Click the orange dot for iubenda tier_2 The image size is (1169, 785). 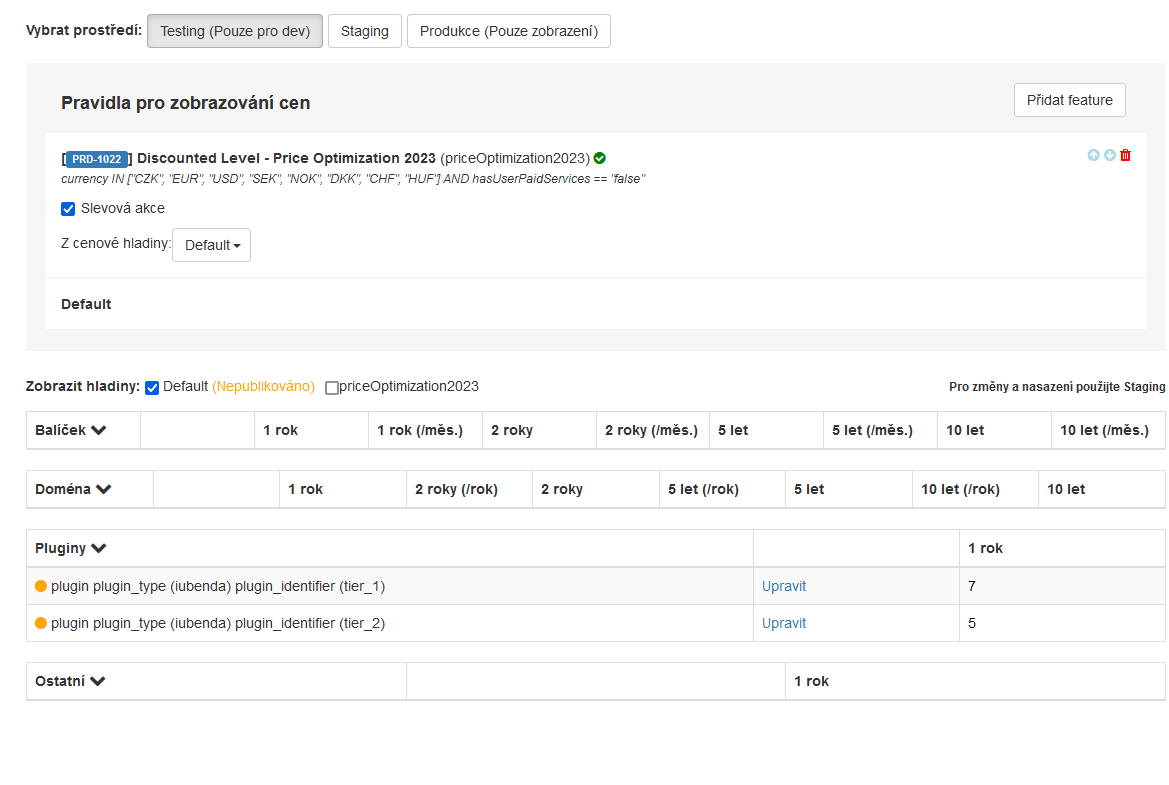(x=41, y=623)
